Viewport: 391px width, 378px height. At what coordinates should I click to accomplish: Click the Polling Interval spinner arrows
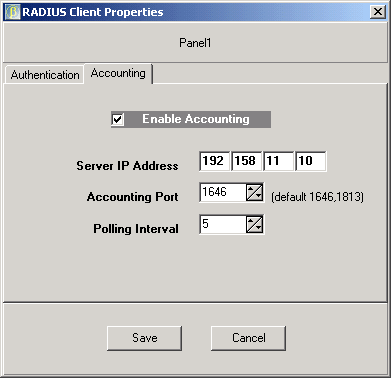255,224
